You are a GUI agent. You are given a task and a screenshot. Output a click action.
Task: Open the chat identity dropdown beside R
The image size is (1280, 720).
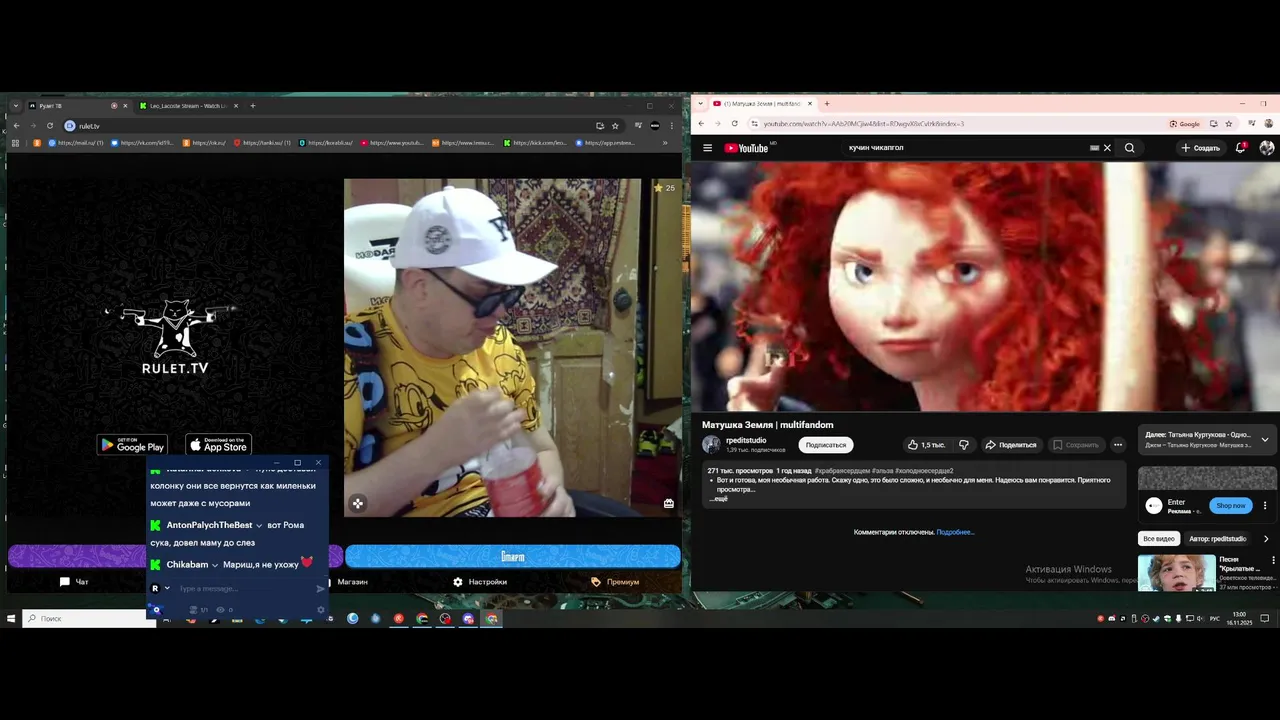[167, 589]
